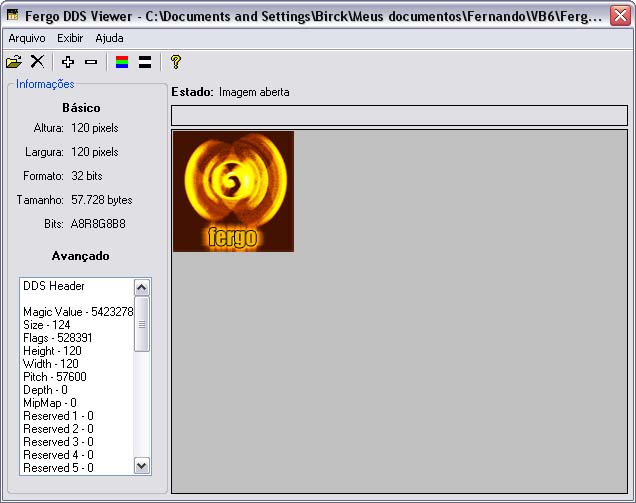
Task: Click the black bars alpha channel icon
Action: (x=145, y=62)
